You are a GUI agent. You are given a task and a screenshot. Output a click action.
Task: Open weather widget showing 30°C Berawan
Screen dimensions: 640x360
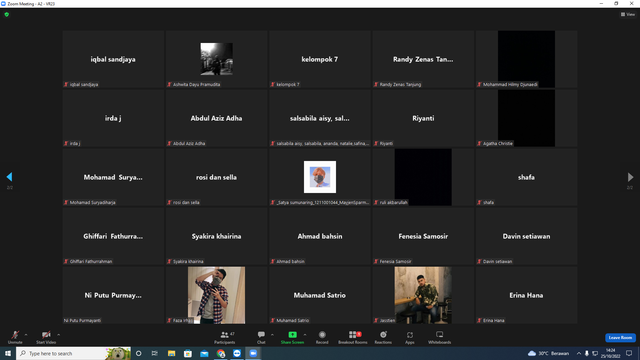pyautogui.click(x=548, y=353)
